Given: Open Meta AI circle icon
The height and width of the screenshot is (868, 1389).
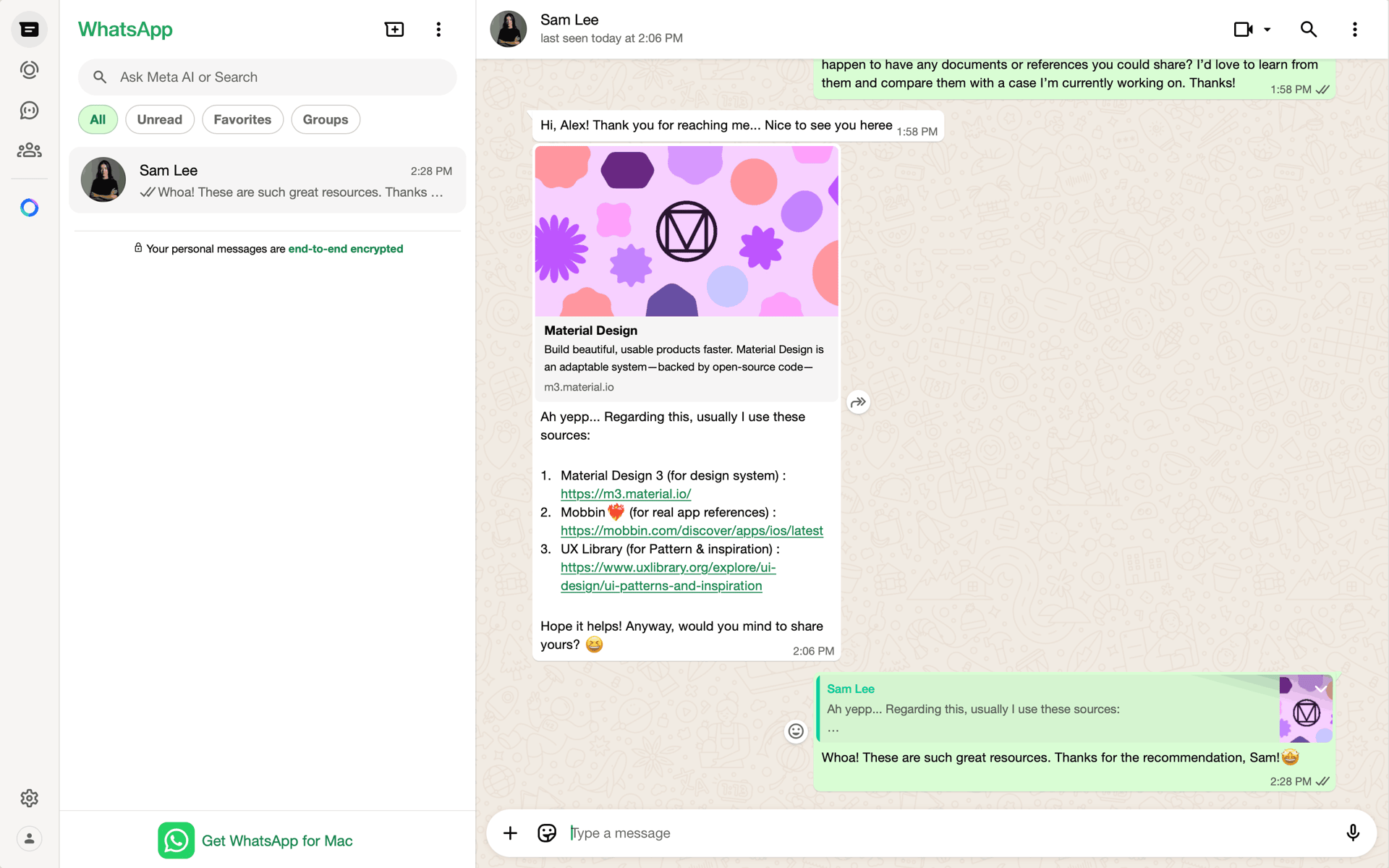Looking at the screenshot, I should coord(29,208).
